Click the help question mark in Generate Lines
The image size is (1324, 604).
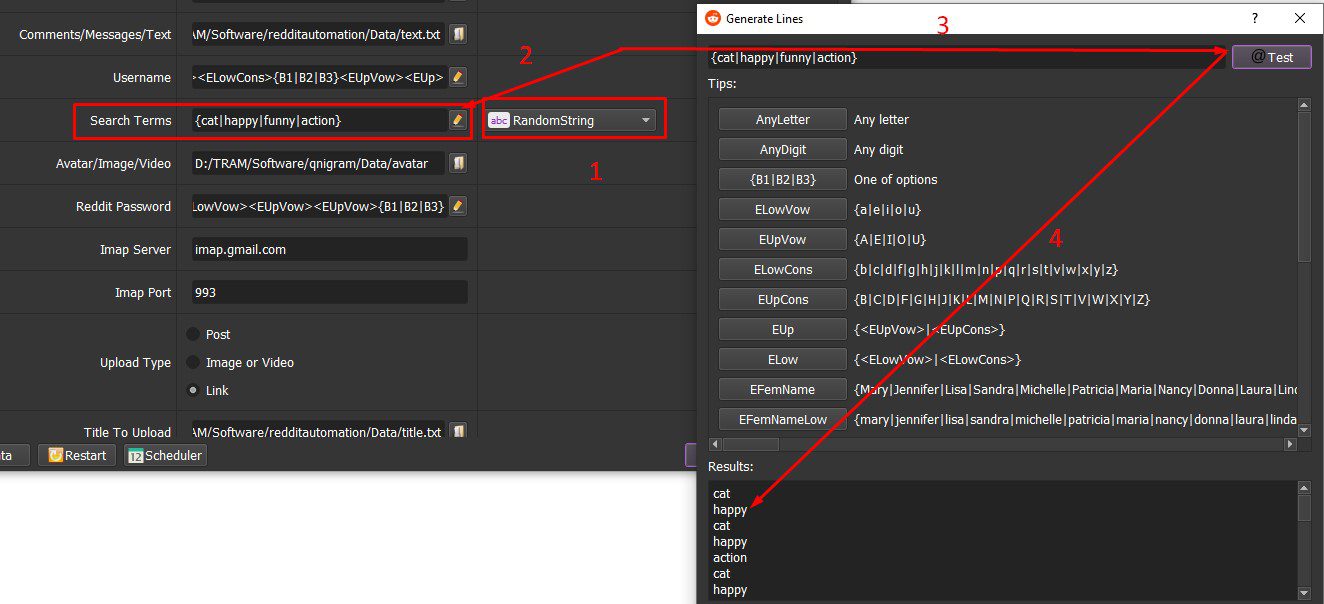click(x=1255, y=18)
